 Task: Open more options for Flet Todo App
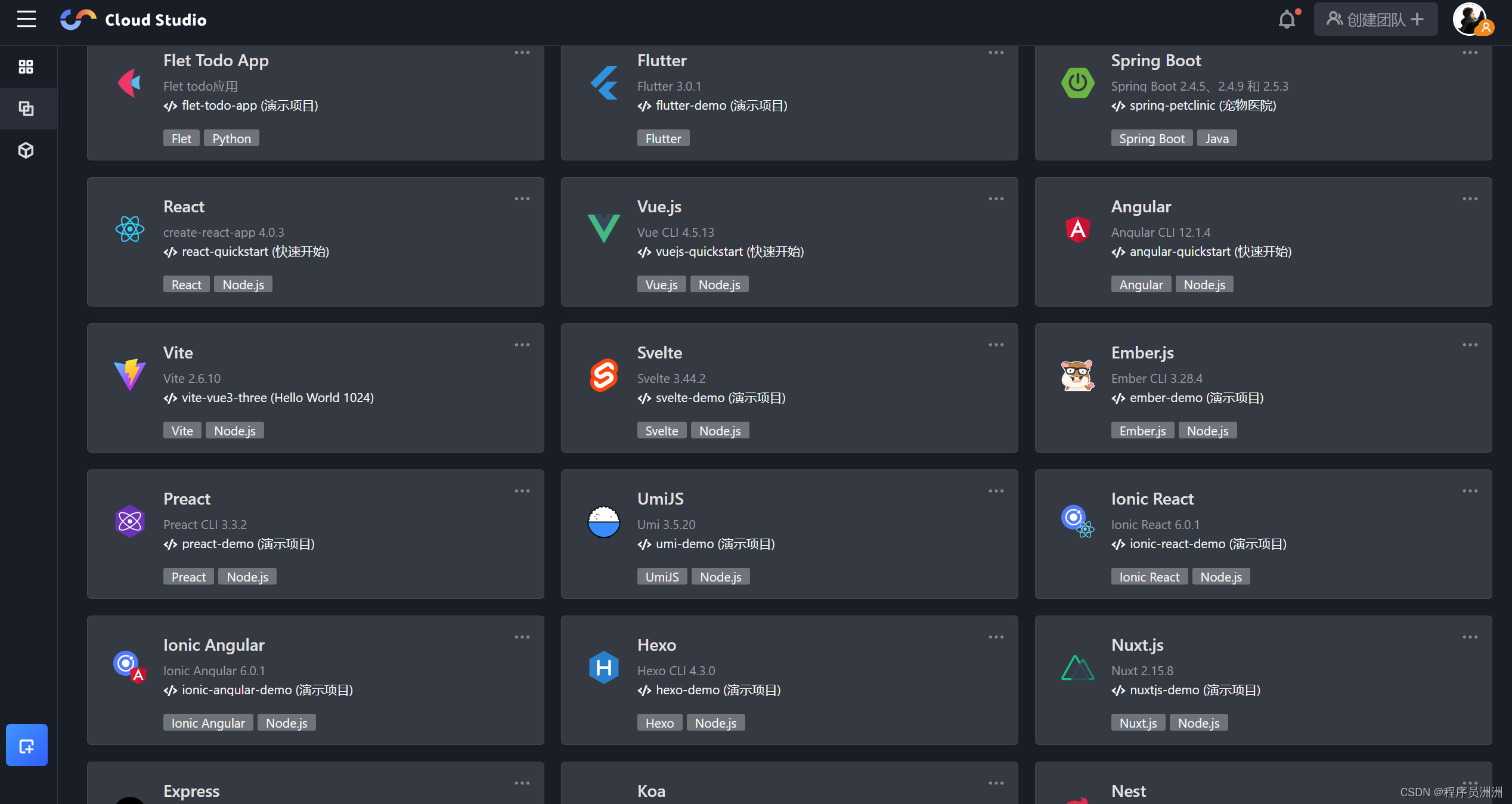tap(522, 52)
